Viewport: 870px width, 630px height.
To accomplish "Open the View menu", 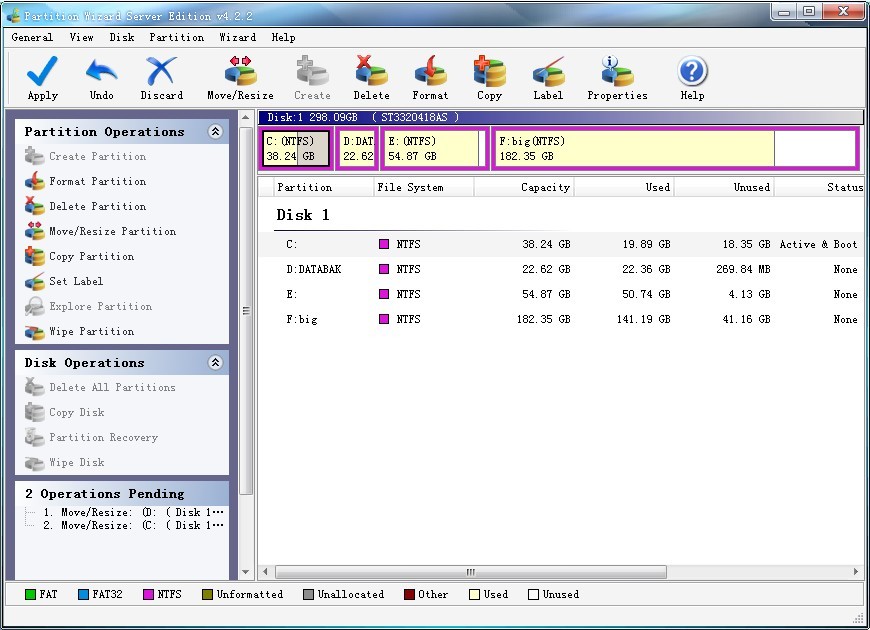I will [82, 37].
